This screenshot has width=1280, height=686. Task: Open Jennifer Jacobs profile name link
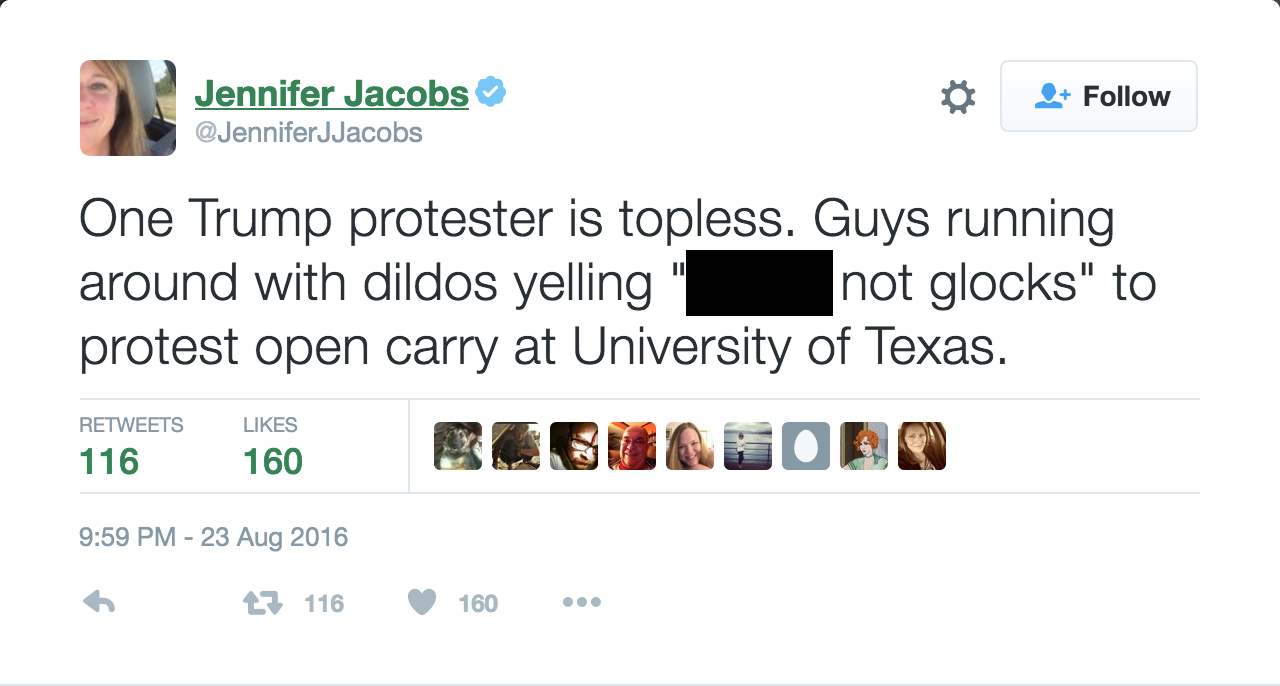point(331,93)
